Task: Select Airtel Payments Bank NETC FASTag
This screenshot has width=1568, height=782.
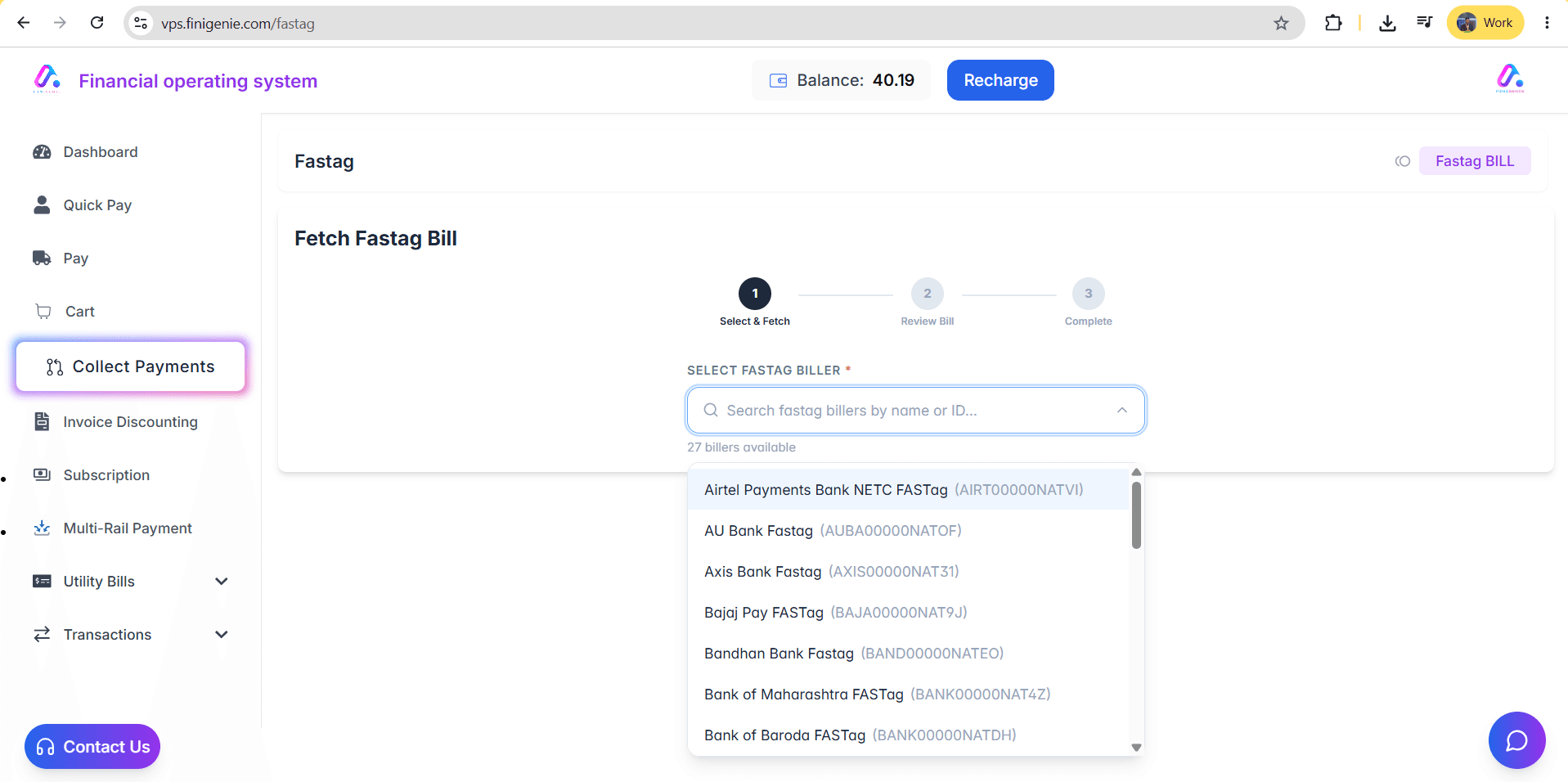Action: [909, 490]
